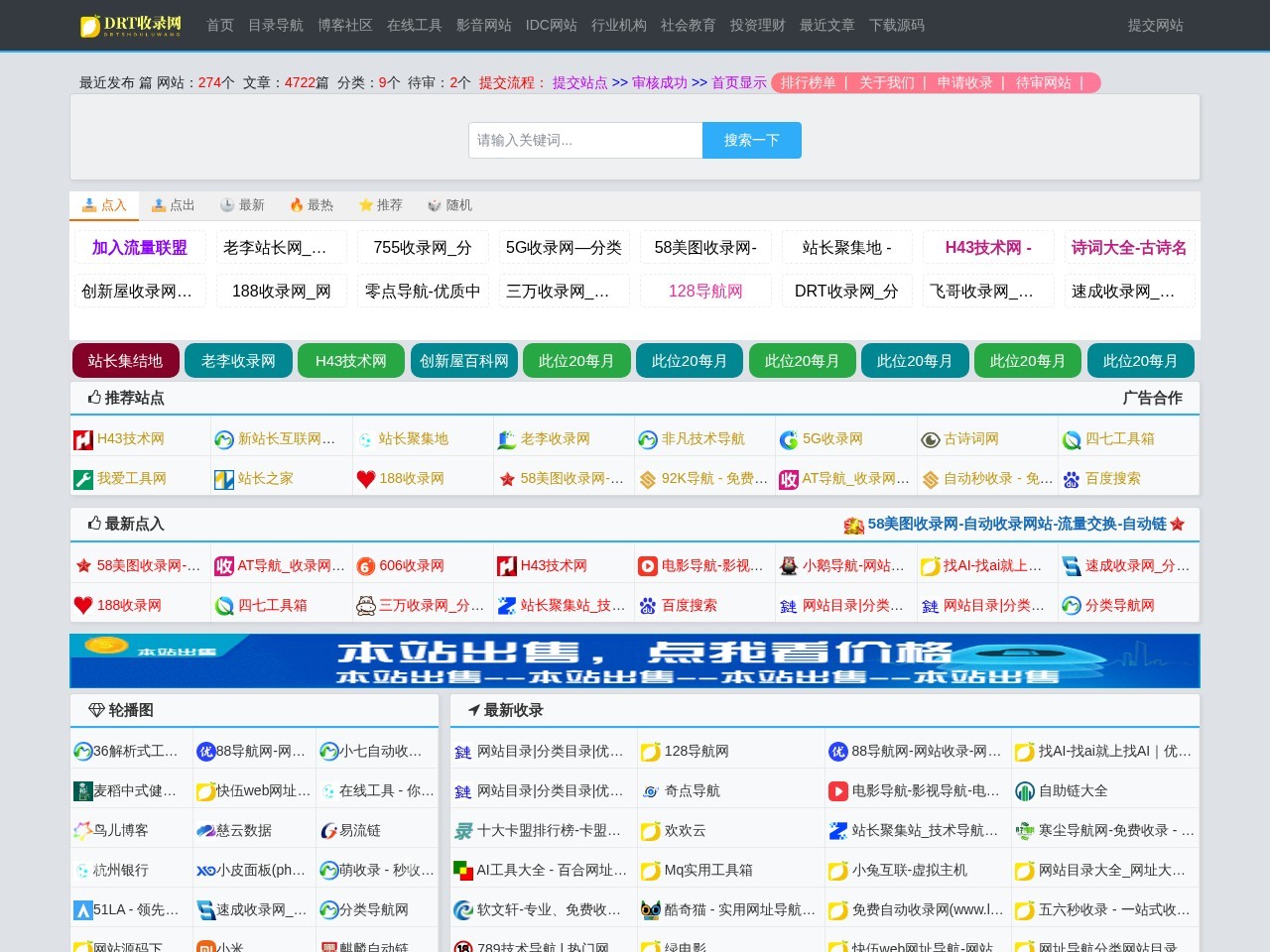Click the 站长之家 favicon icon
The height and width of the screenshot is (952, 1270).
coord(224,479)
